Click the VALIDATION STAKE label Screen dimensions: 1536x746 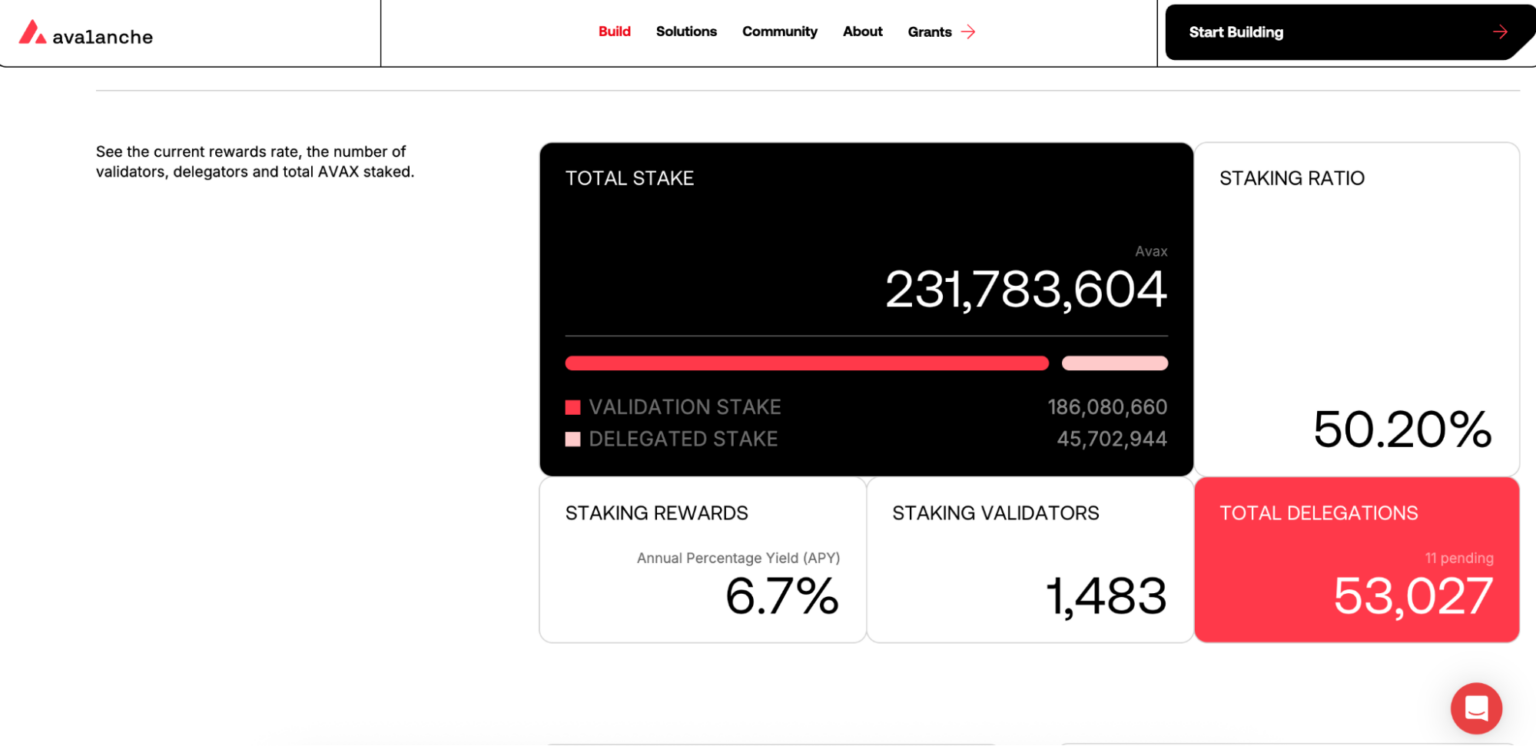click(685, 407)
